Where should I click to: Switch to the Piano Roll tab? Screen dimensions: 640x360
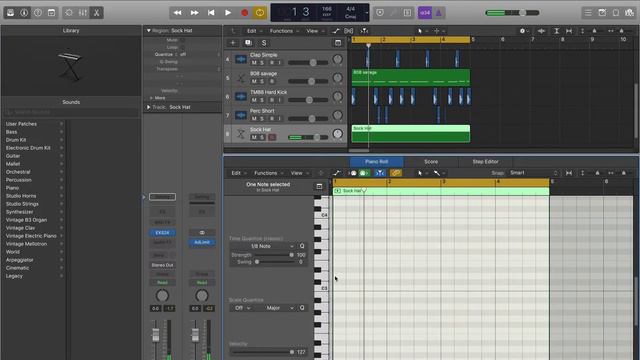pos(376,162)
